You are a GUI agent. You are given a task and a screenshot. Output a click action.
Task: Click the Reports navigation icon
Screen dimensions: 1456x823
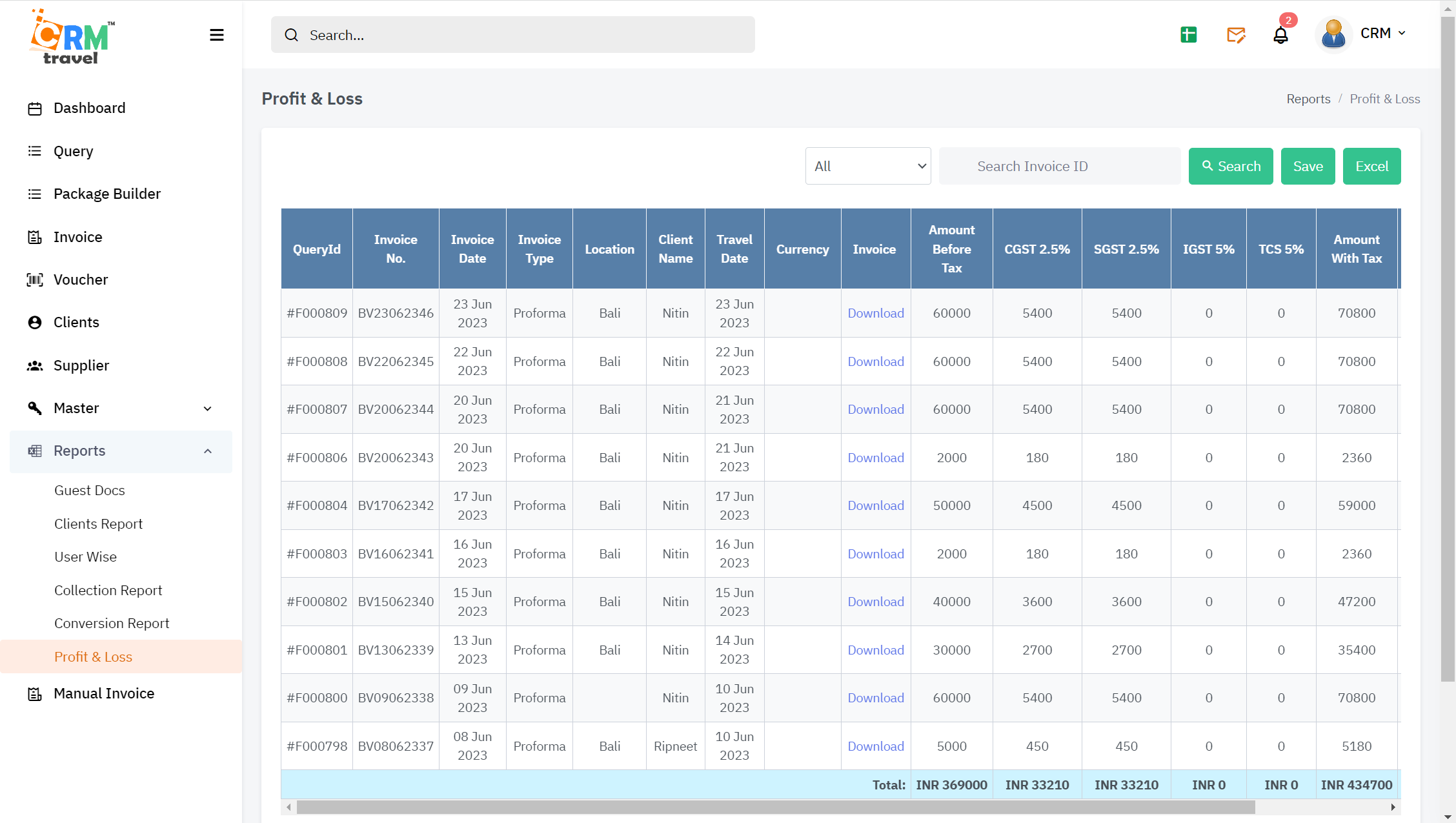35,450
